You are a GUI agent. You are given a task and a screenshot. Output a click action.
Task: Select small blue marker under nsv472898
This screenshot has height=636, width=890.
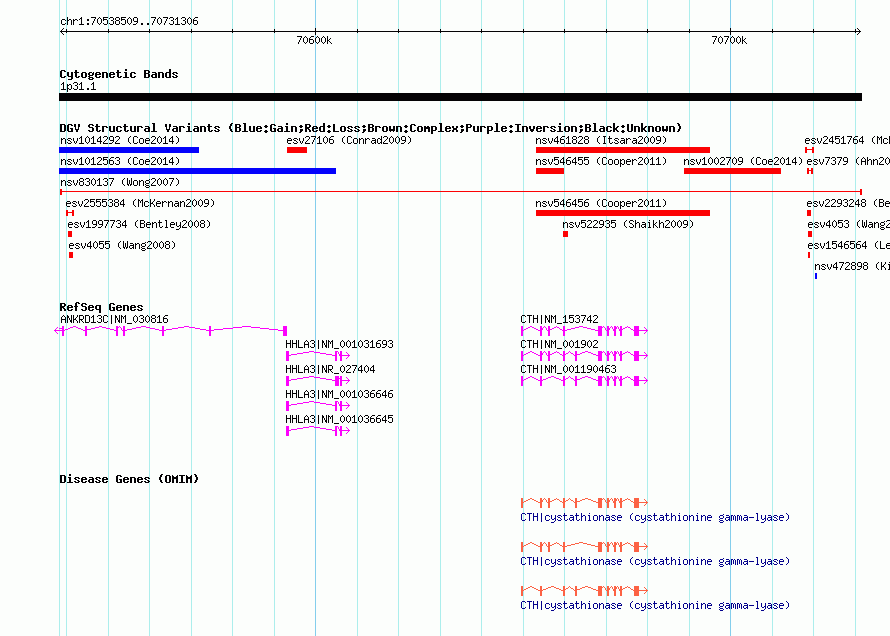(816, 276)
